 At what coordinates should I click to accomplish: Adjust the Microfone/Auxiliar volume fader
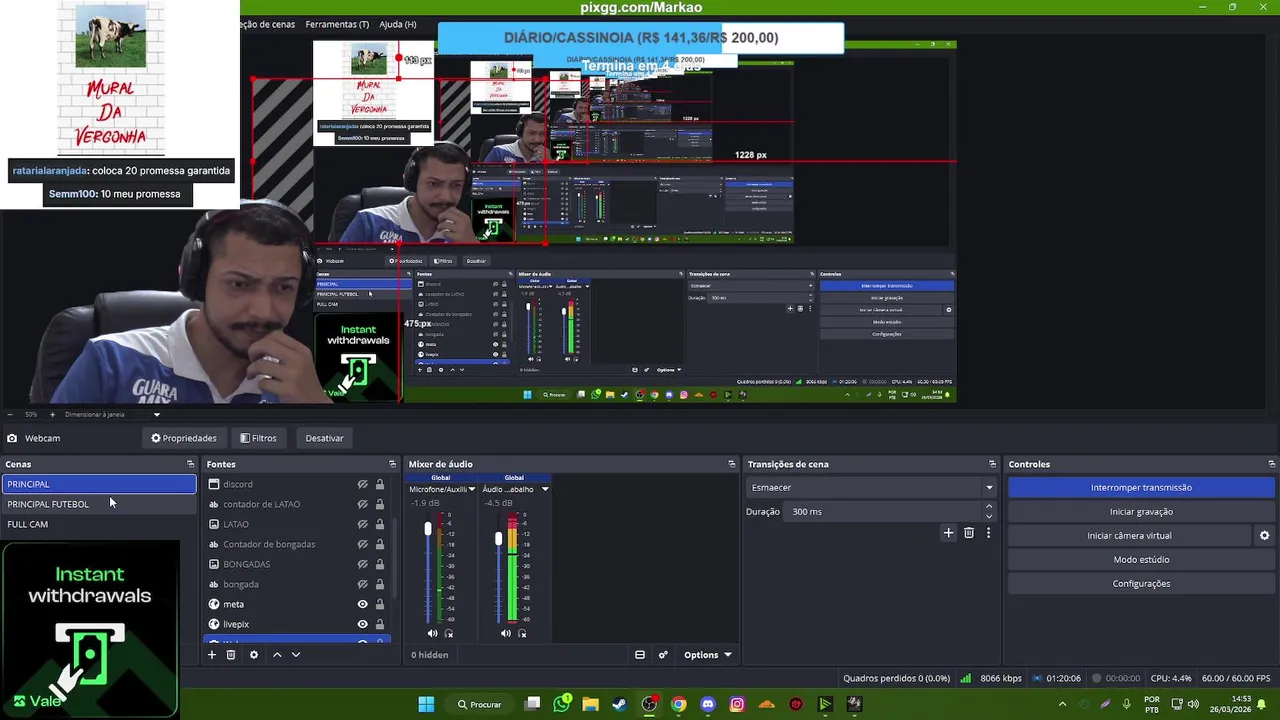click(428, 528)
